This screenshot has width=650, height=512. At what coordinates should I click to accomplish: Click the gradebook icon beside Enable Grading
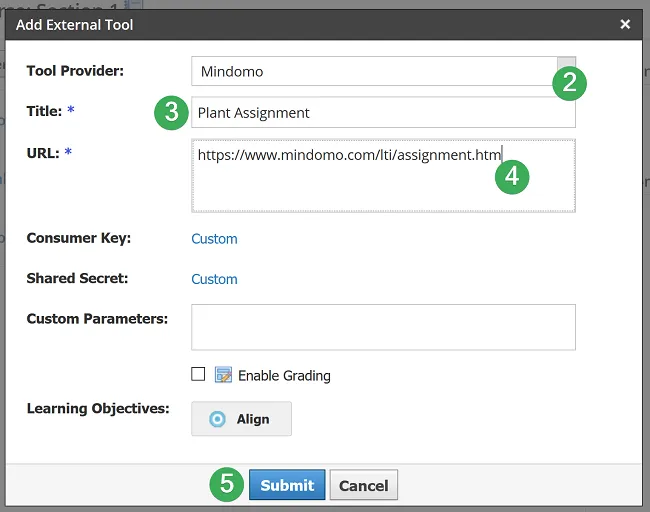[x=223, y=376]
